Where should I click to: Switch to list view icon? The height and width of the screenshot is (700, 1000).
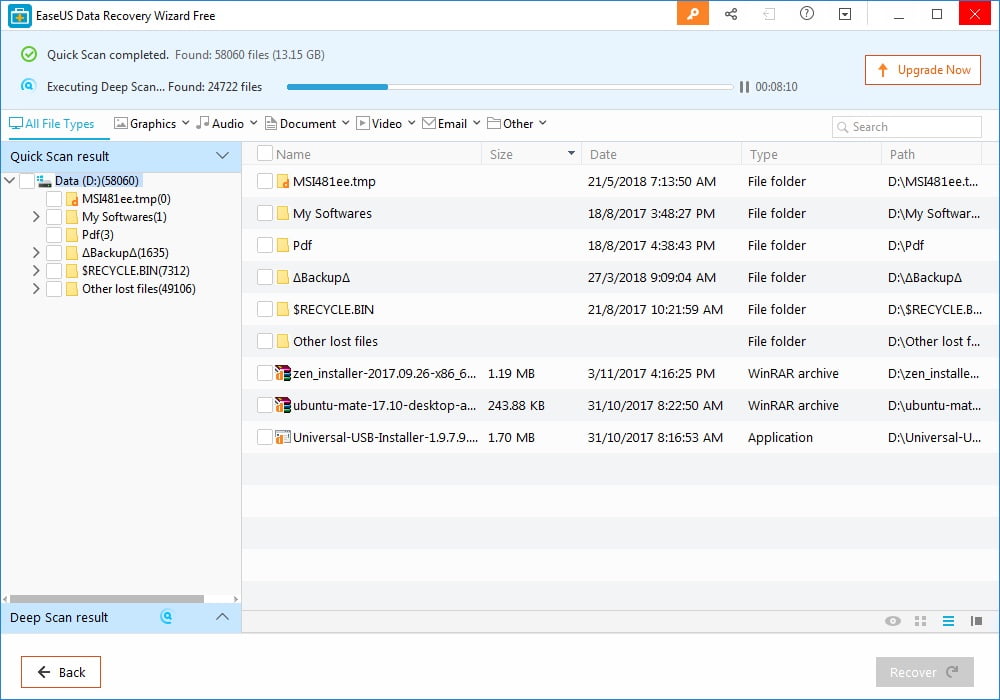tap(948, 622)
